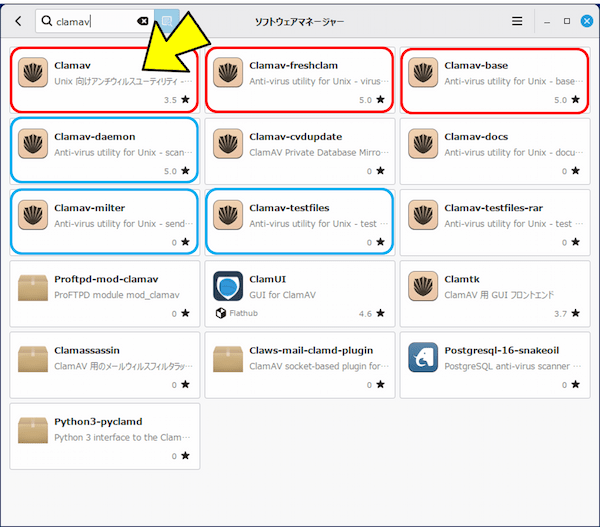Image resolution: width=600 pixels, height=527 pixels.
Task: Select the Clamav-daemon shell icon
Action: tap(33, 144)
